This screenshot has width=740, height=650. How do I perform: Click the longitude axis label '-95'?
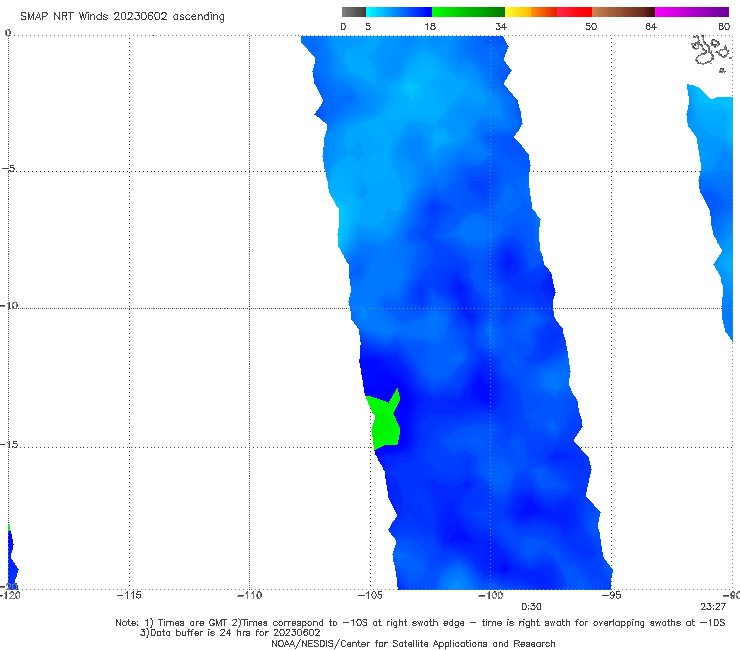[611, 595]
